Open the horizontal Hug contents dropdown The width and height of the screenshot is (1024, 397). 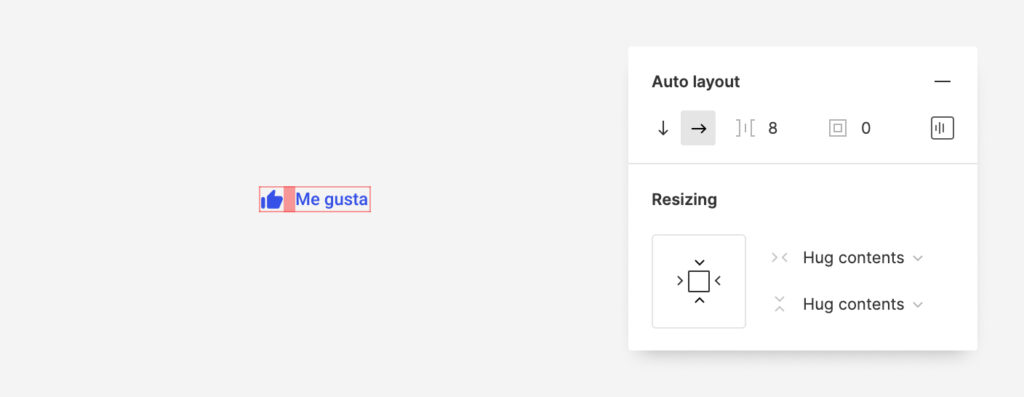click(x=862, y=258)
